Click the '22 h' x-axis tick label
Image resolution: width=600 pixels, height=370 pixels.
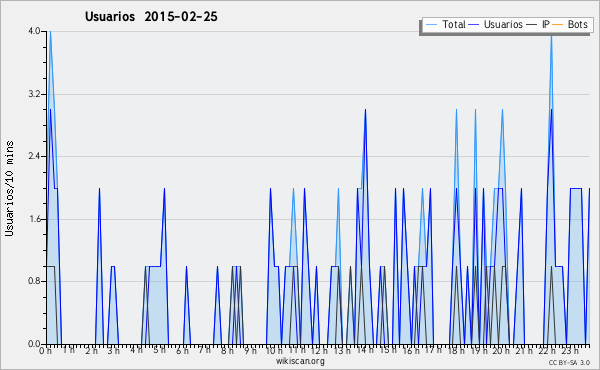[x=546, y=350]
